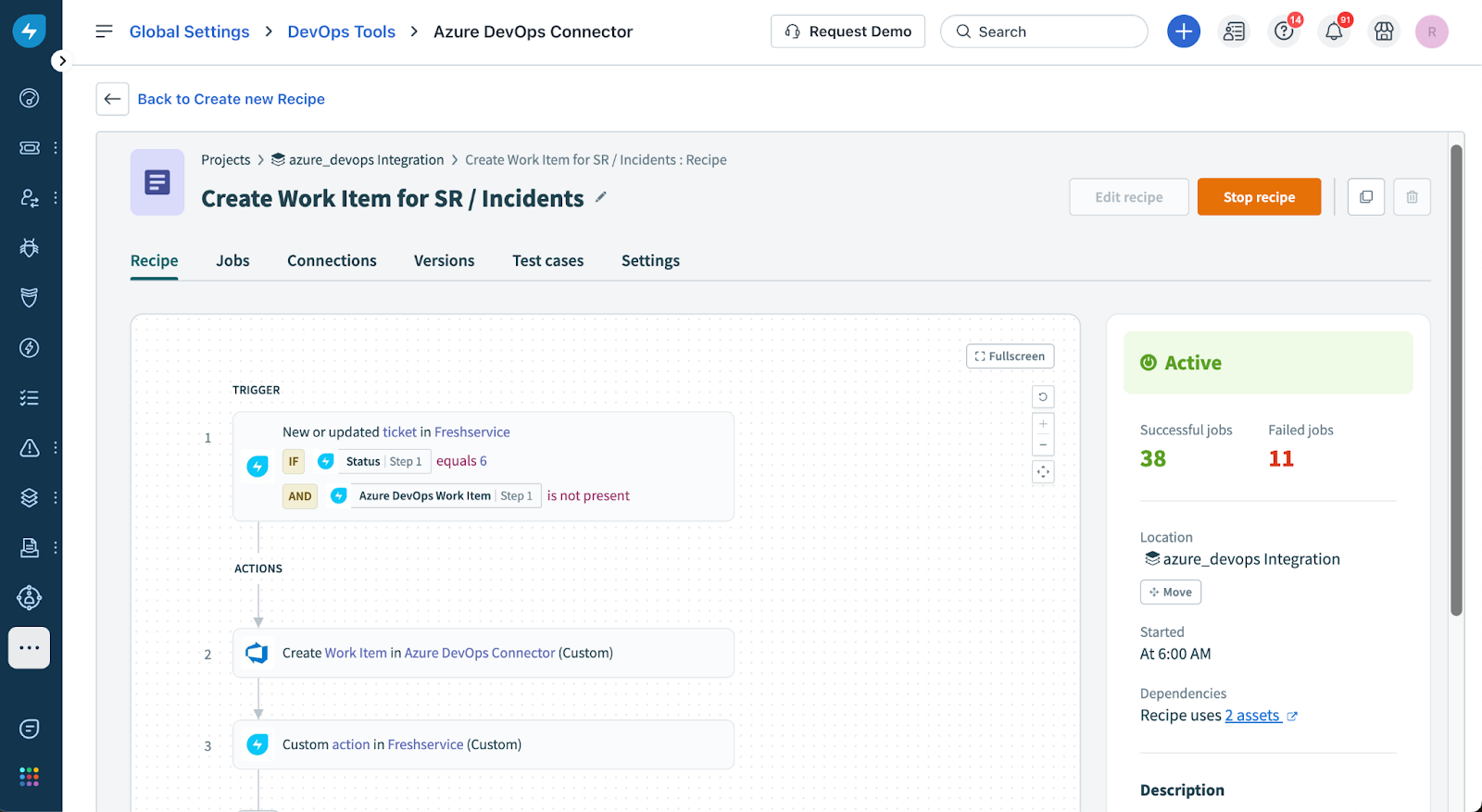Click Azure DevOps Work Item Step 1 pill
The image size is (1482, 812).
(x=434, y=496)
